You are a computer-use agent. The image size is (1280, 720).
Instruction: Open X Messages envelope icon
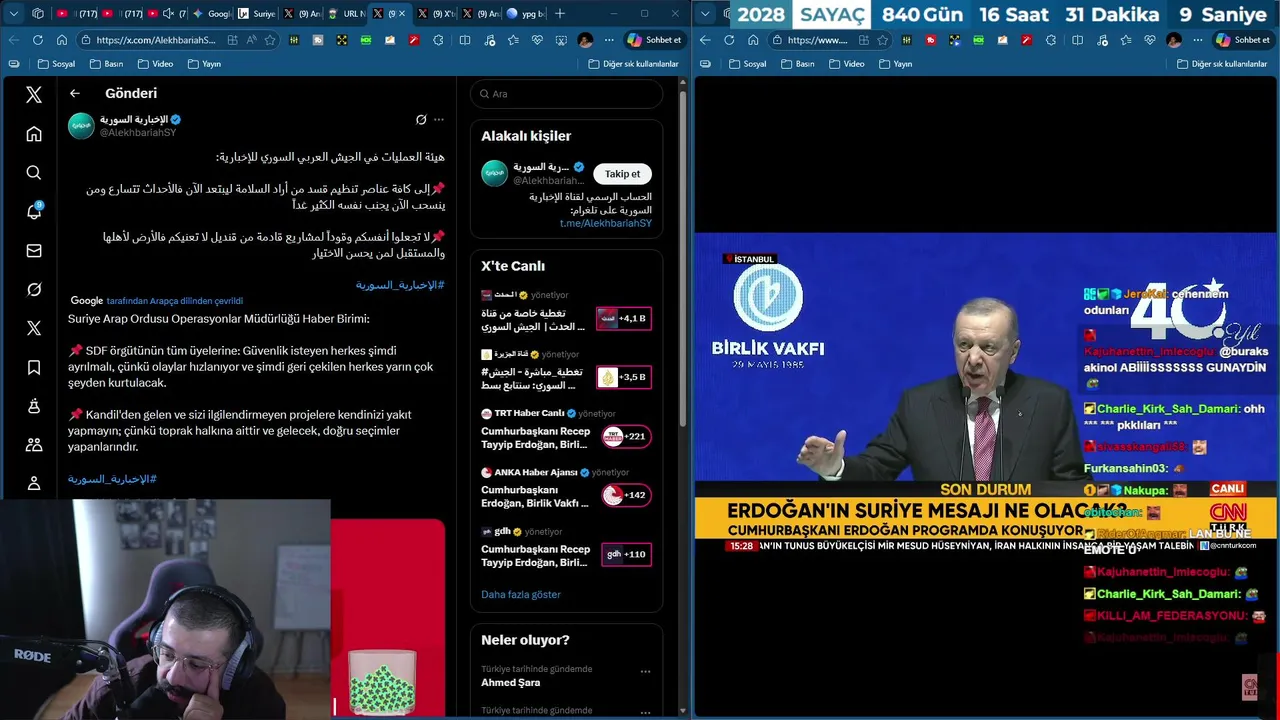pyautogui.click(x=34, y=250)
